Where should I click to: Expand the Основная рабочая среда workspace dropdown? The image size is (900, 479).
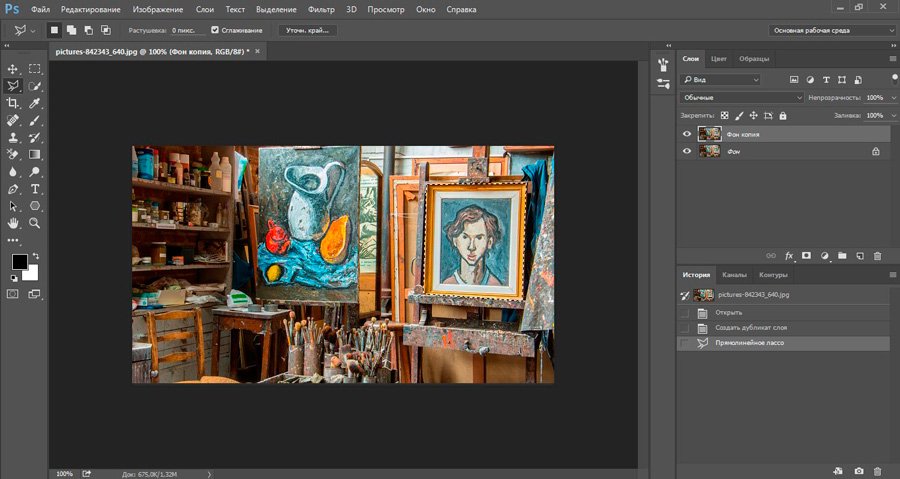[x=834, y=30]
